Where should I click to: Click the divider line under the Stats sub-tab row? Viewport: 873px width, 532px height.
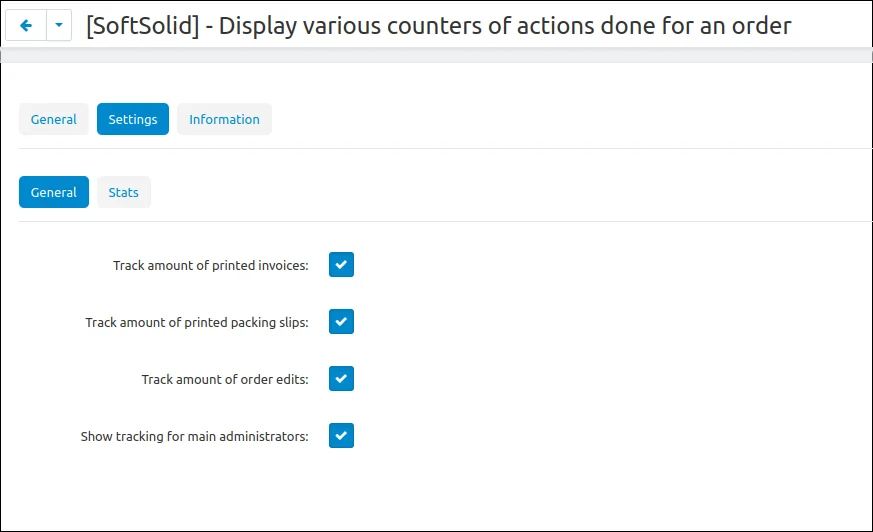(436, 221)
